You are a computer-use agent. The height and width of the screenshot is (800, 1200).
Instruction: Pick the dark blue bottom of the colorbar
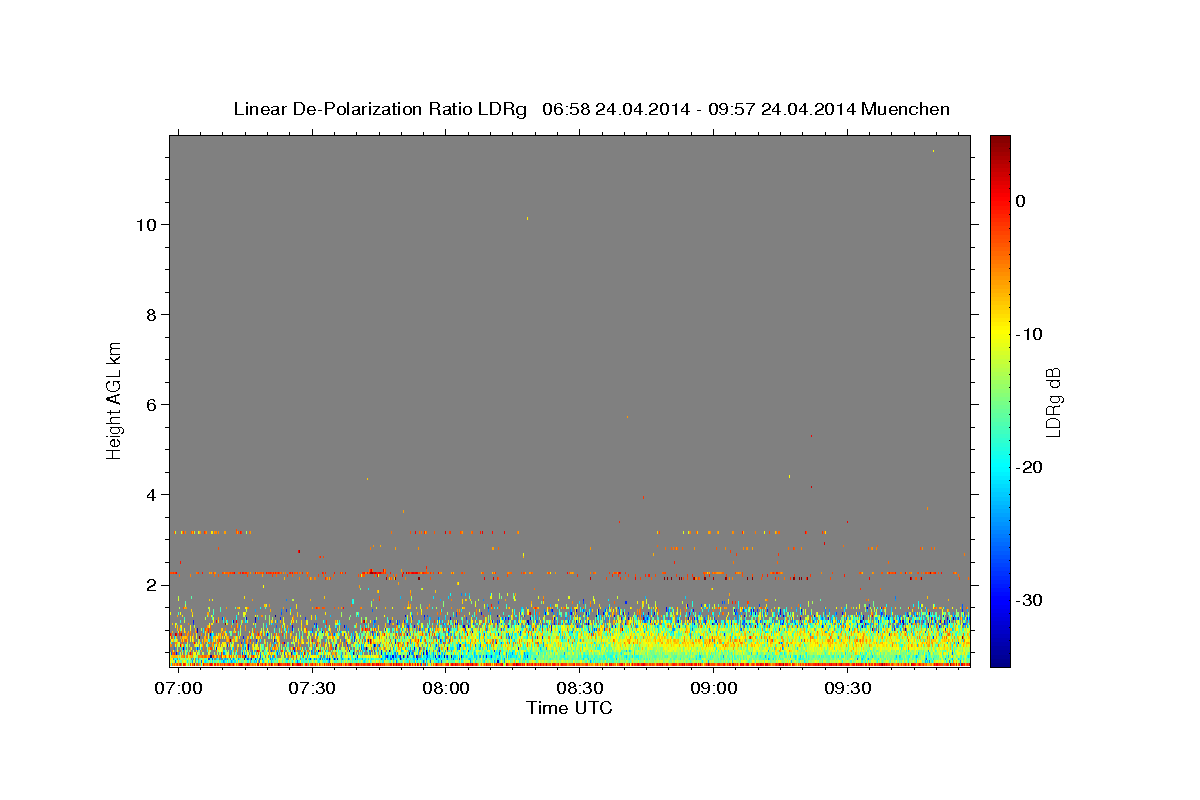tap(1000, 660)
